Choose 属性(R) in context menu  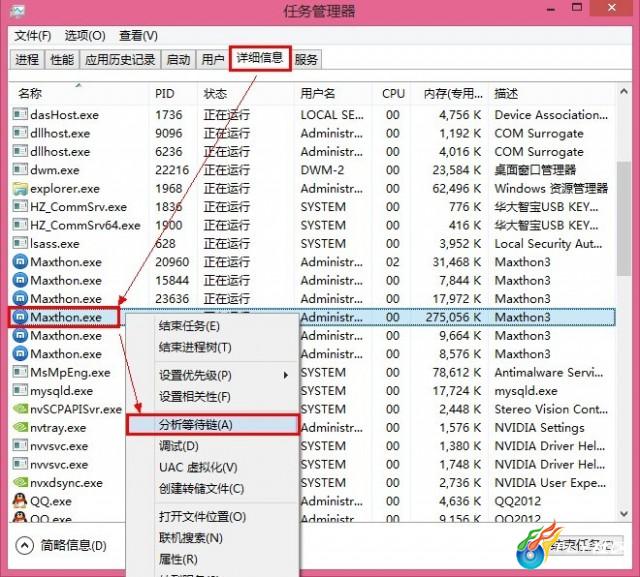[213, 559]
